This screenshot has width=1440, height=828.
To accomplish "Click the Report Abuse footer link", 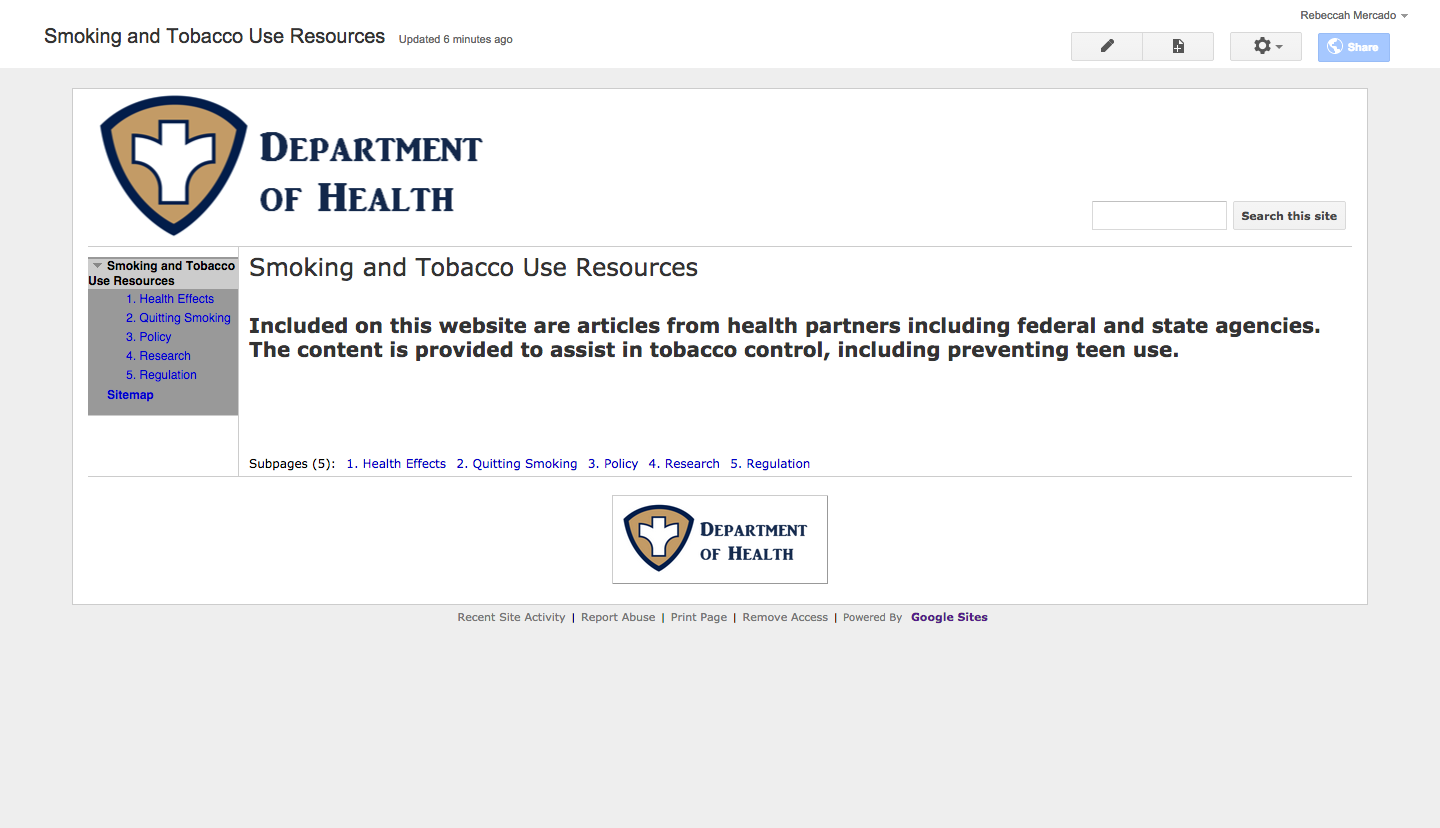I will coord(618,618).
